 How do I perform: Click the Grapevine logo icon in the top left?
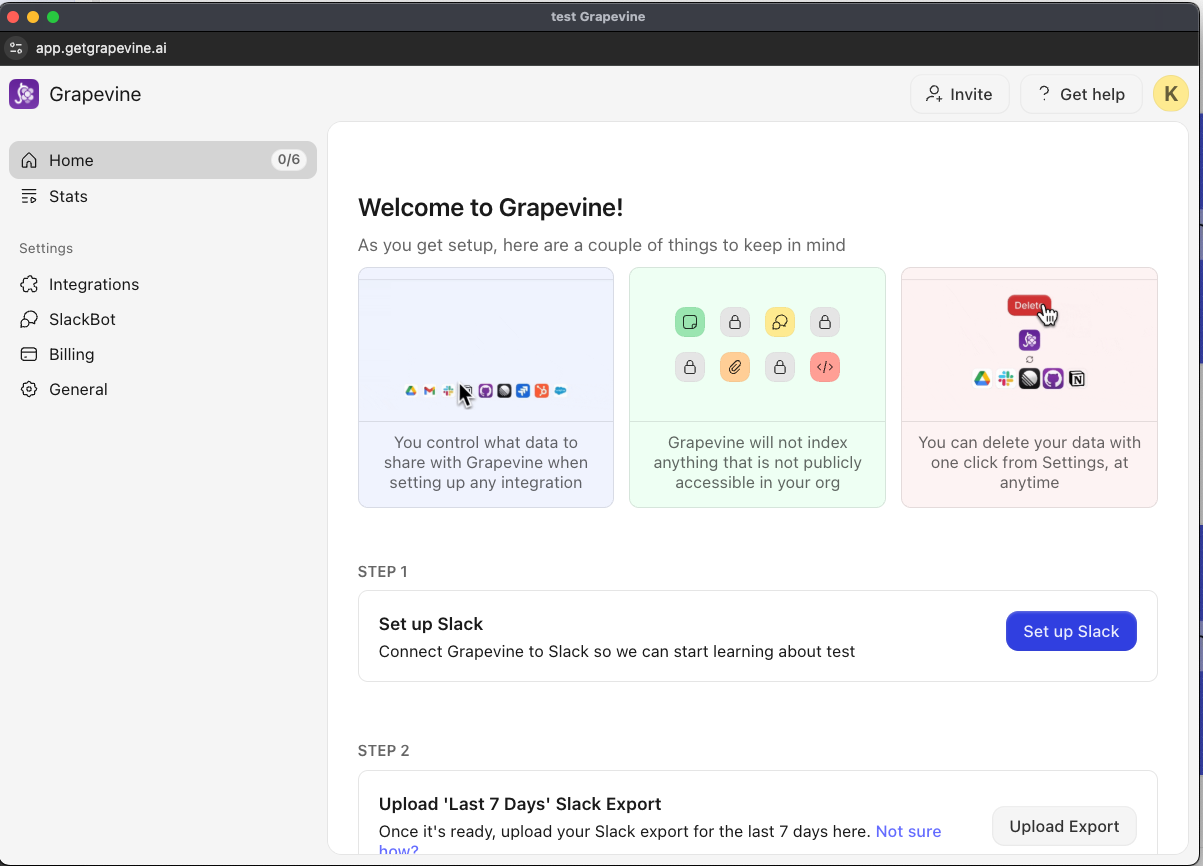click(23, 93)
